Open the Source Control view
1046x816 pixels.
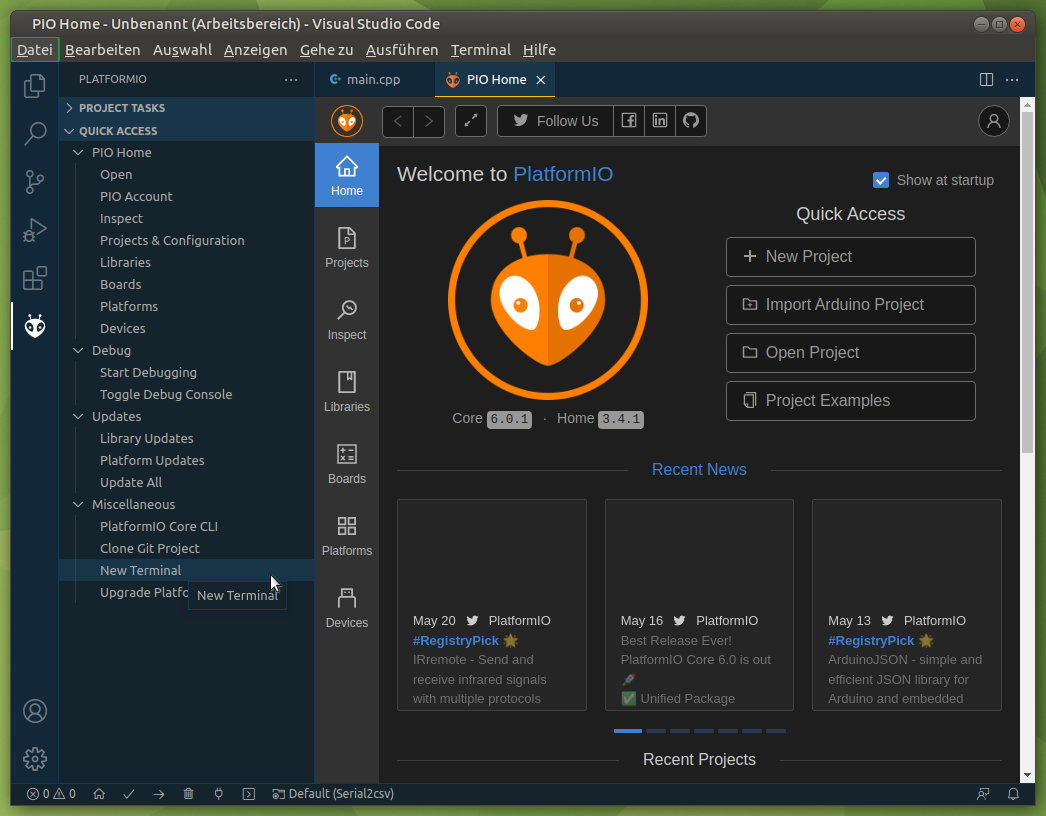pos(35,181)
